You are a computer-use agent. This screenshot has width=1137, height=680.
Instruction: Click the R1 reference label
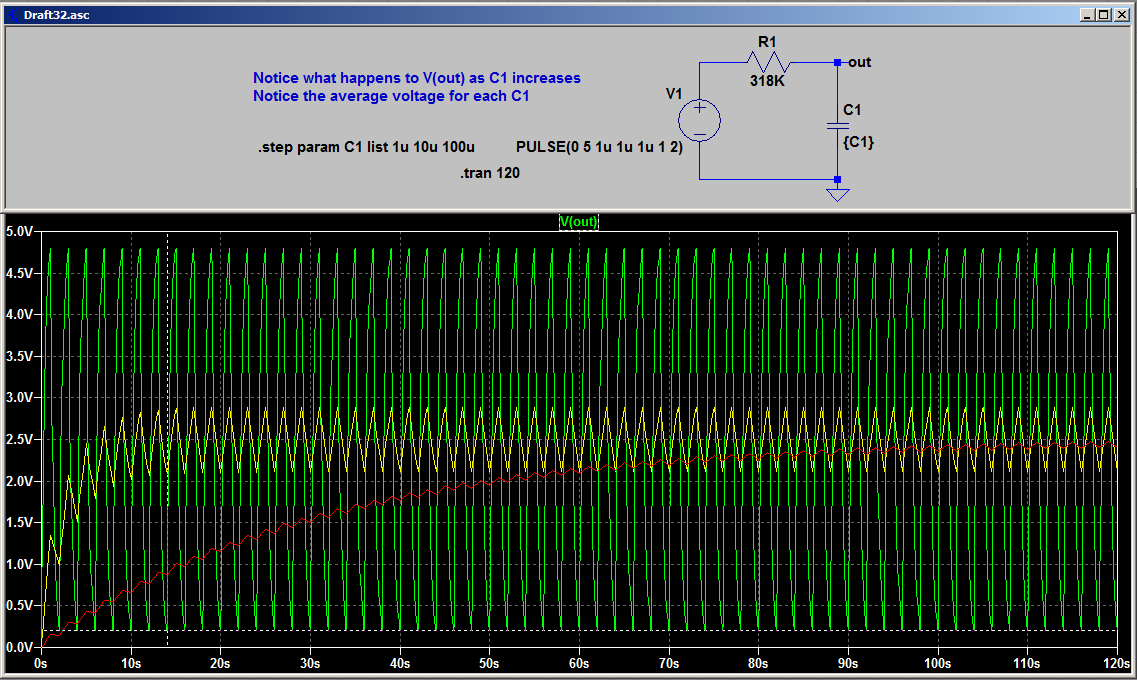[x=767, y=42]
